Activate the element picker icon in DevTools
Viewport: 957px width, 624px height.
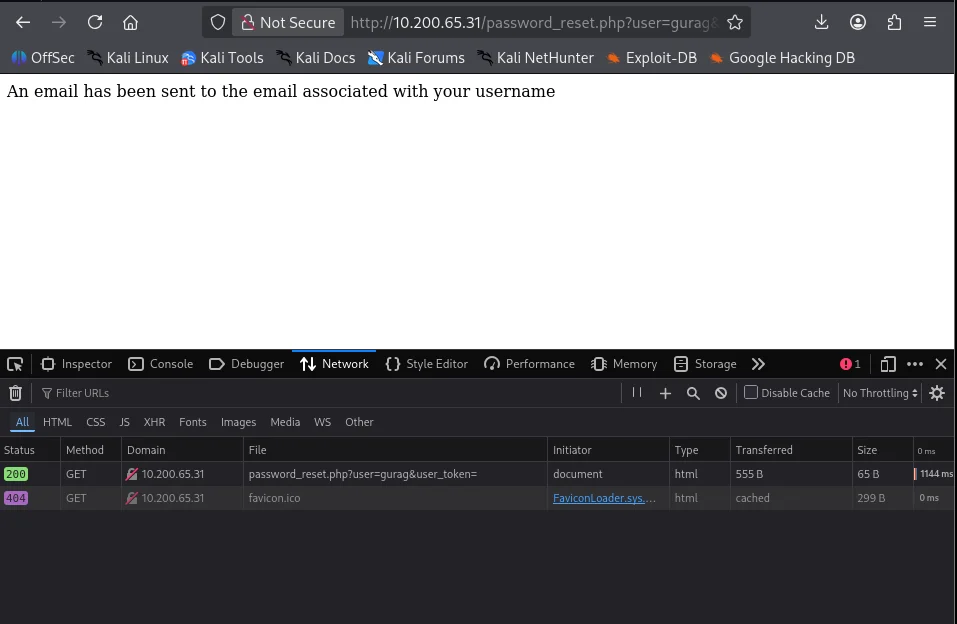(15, 364)
